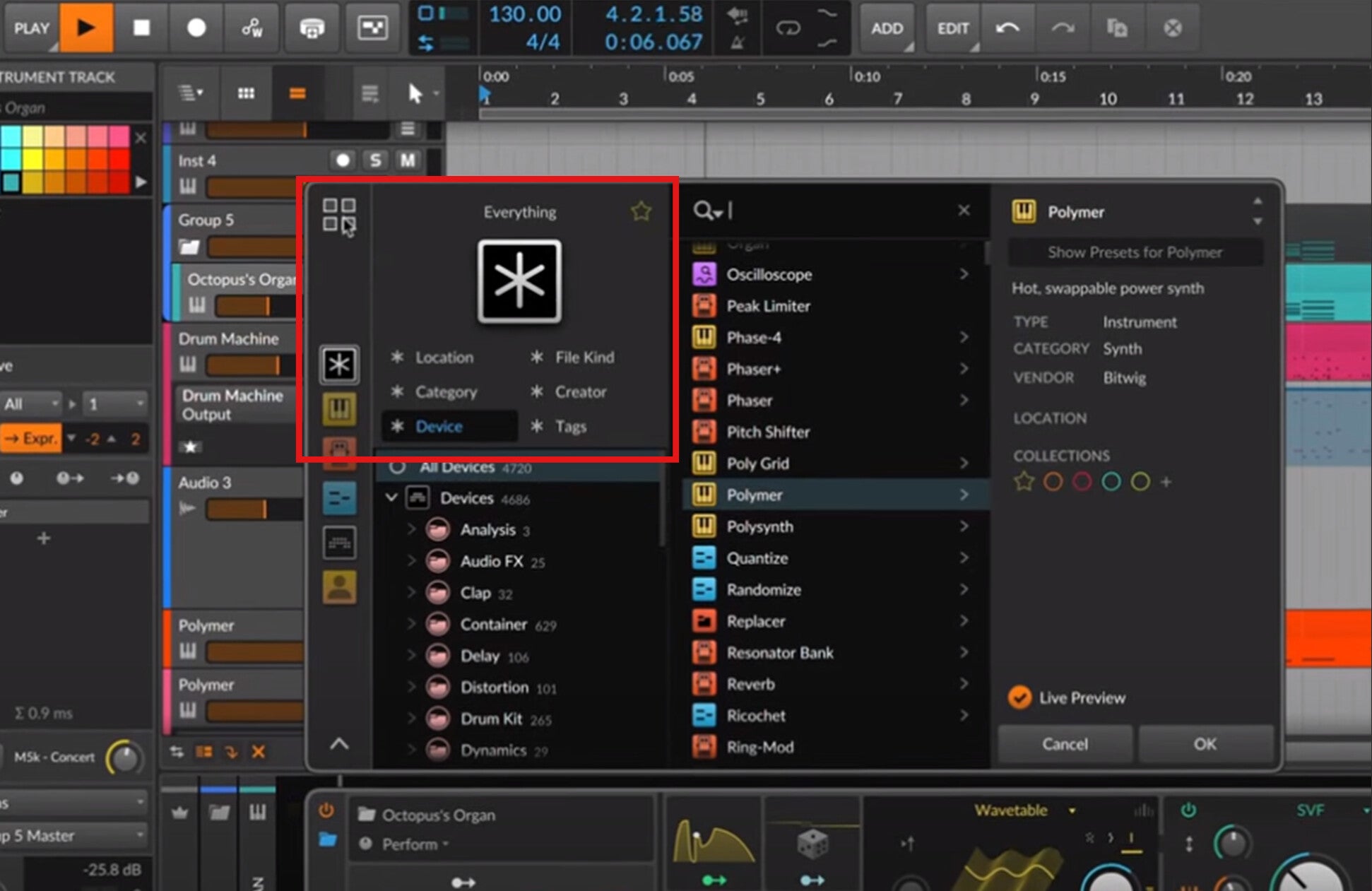Select the user profile icon in browser sidebar
1372x891 pixels.
(339, 587)
